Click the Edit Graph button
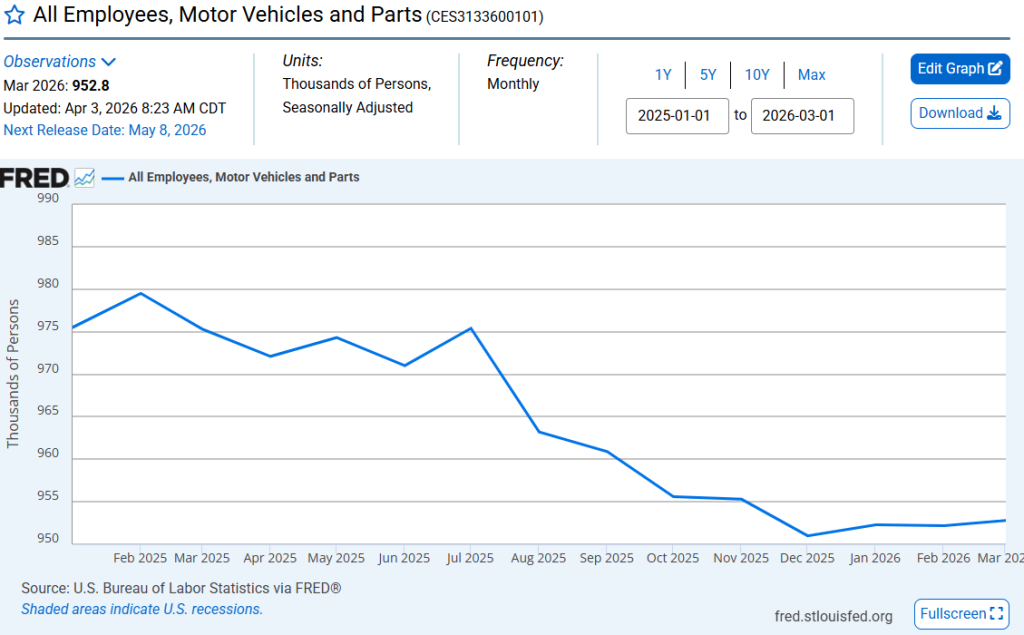Image resolution: width=1024 pixels, height=635 pixels. click(960, 68)
